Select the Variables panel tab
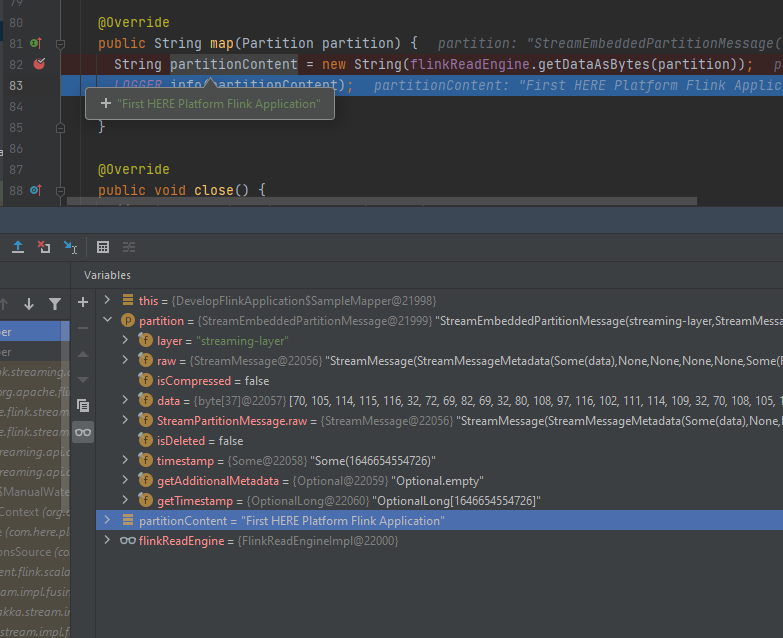This screenshot has width=783, height=638. coord(107,275)
